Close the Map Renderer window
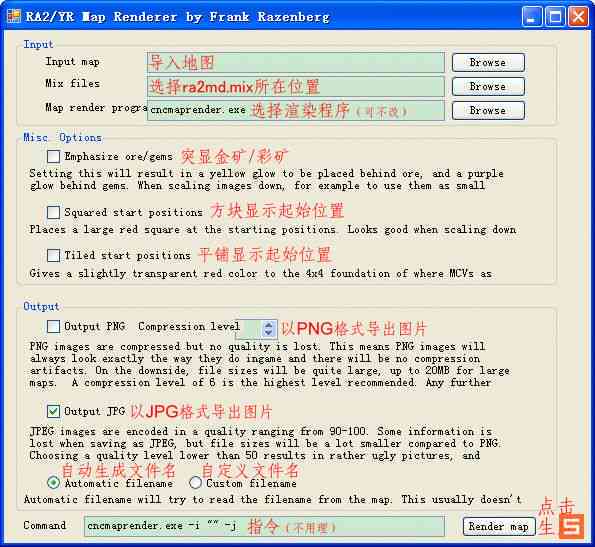This screenshot has width=595, height=547. pyautogui.click(x=578, y=17)
